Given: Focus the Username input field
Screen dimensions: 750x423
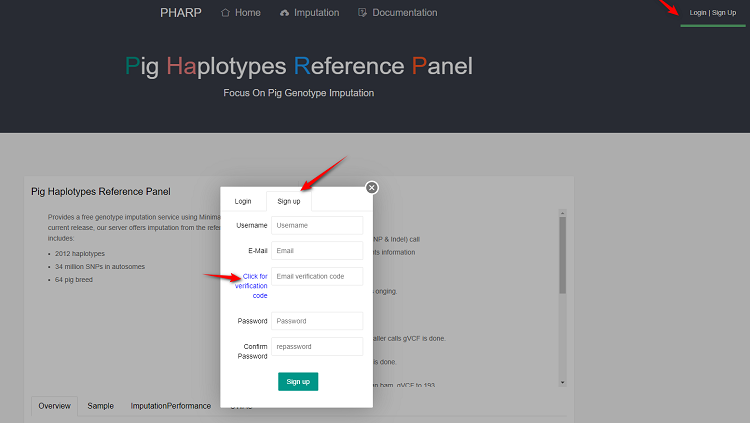Looking at the screenshot, I should coord(316,225).
